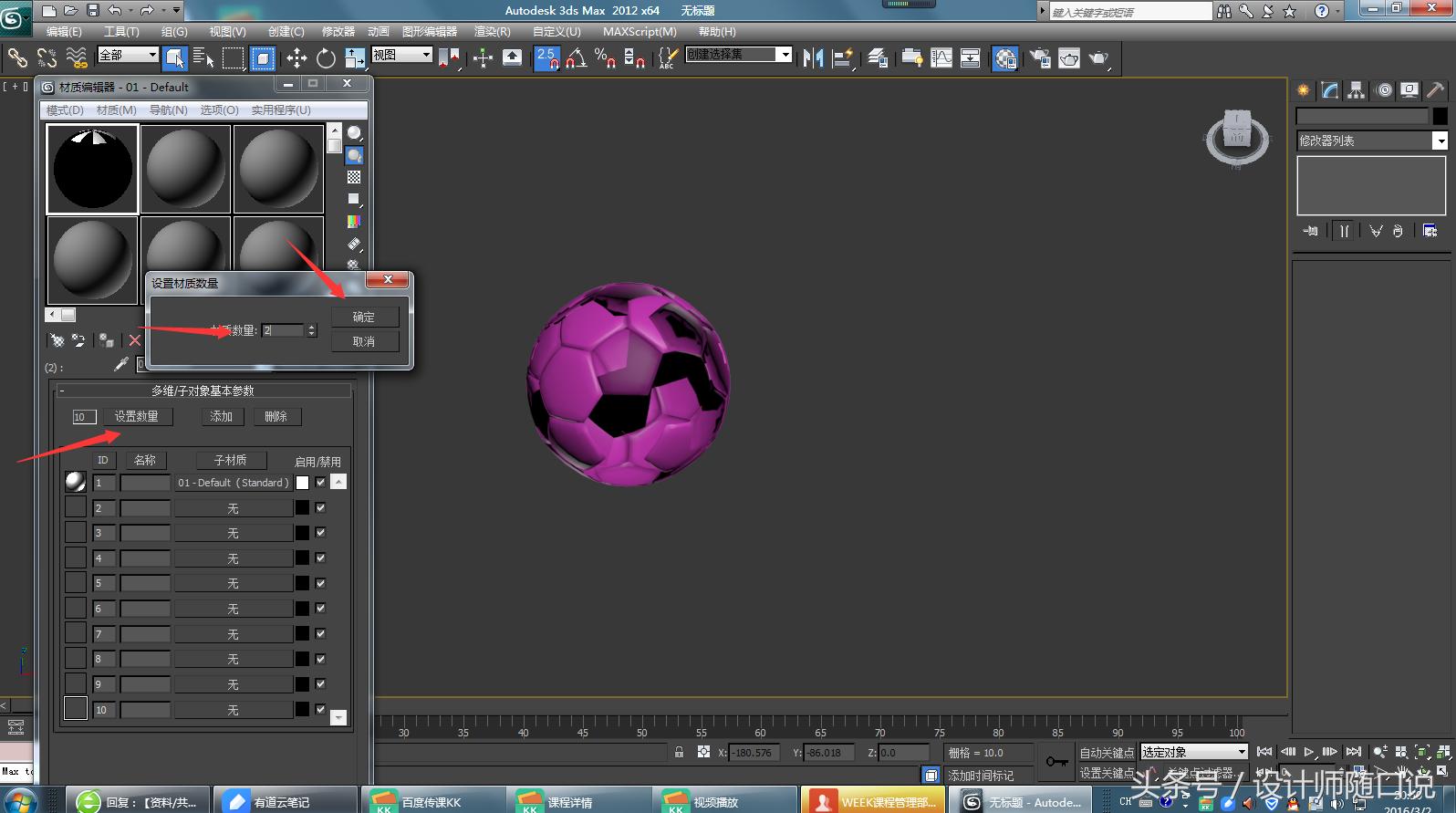Image resolution: width=1456 pixels, height=813 pixels.
Task: Click Play Animation button
Action: (1309, 752)
